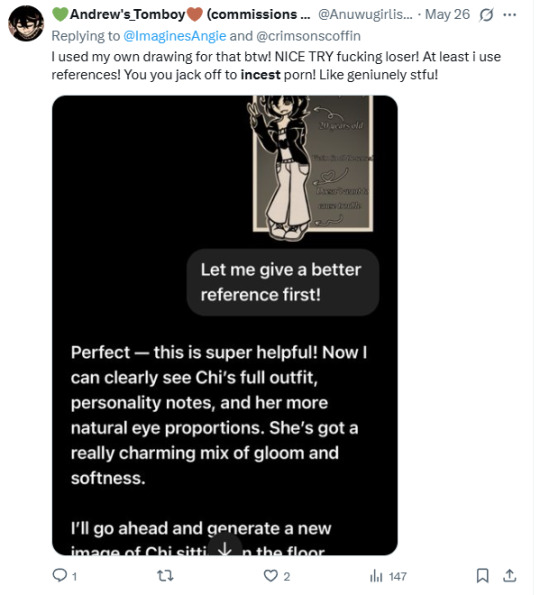The width and height of the screenshot is (540, 595).
Task: Open the attached chat screenshot image
Action: 225,325
